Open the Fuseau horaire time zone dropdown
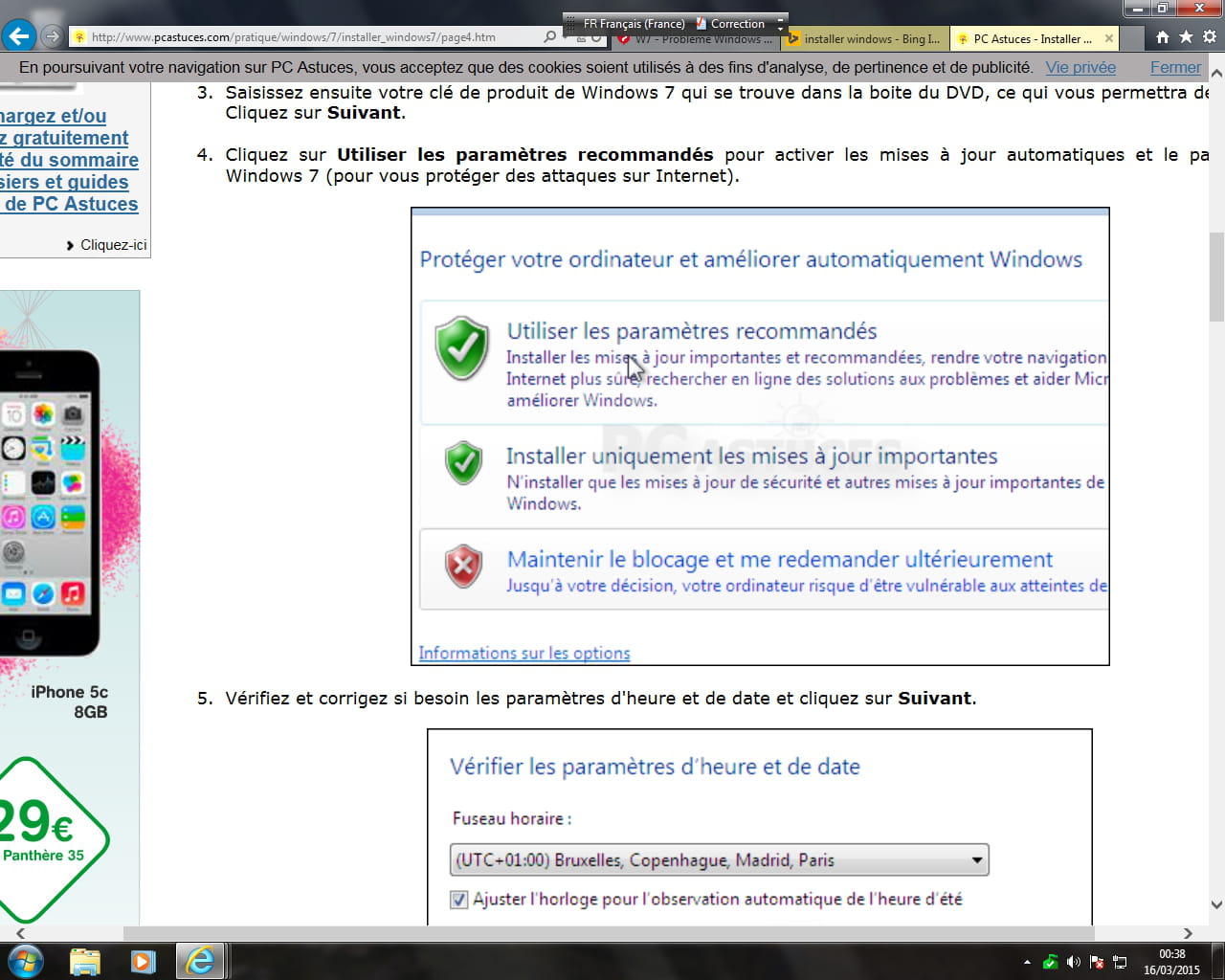 (x=720, y=859)
